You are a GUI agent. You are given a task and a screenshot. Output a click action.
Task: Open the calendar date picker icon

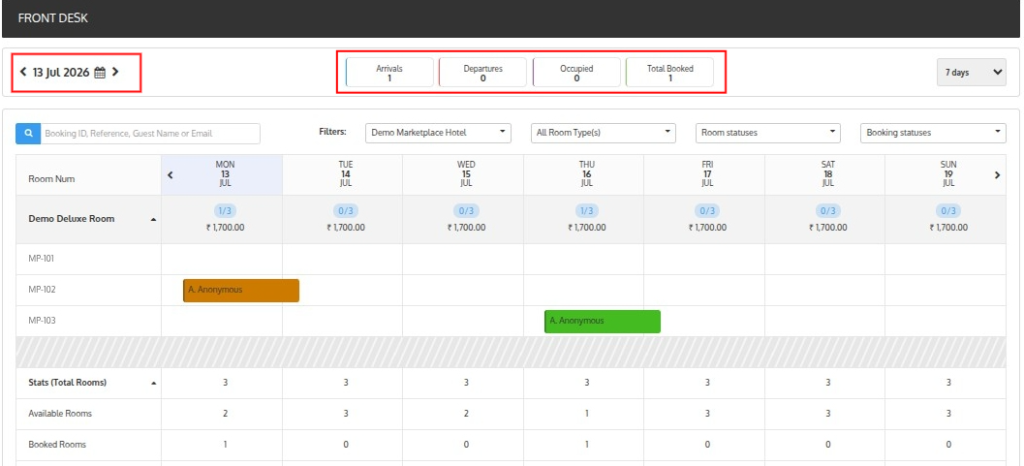(100, 72)
